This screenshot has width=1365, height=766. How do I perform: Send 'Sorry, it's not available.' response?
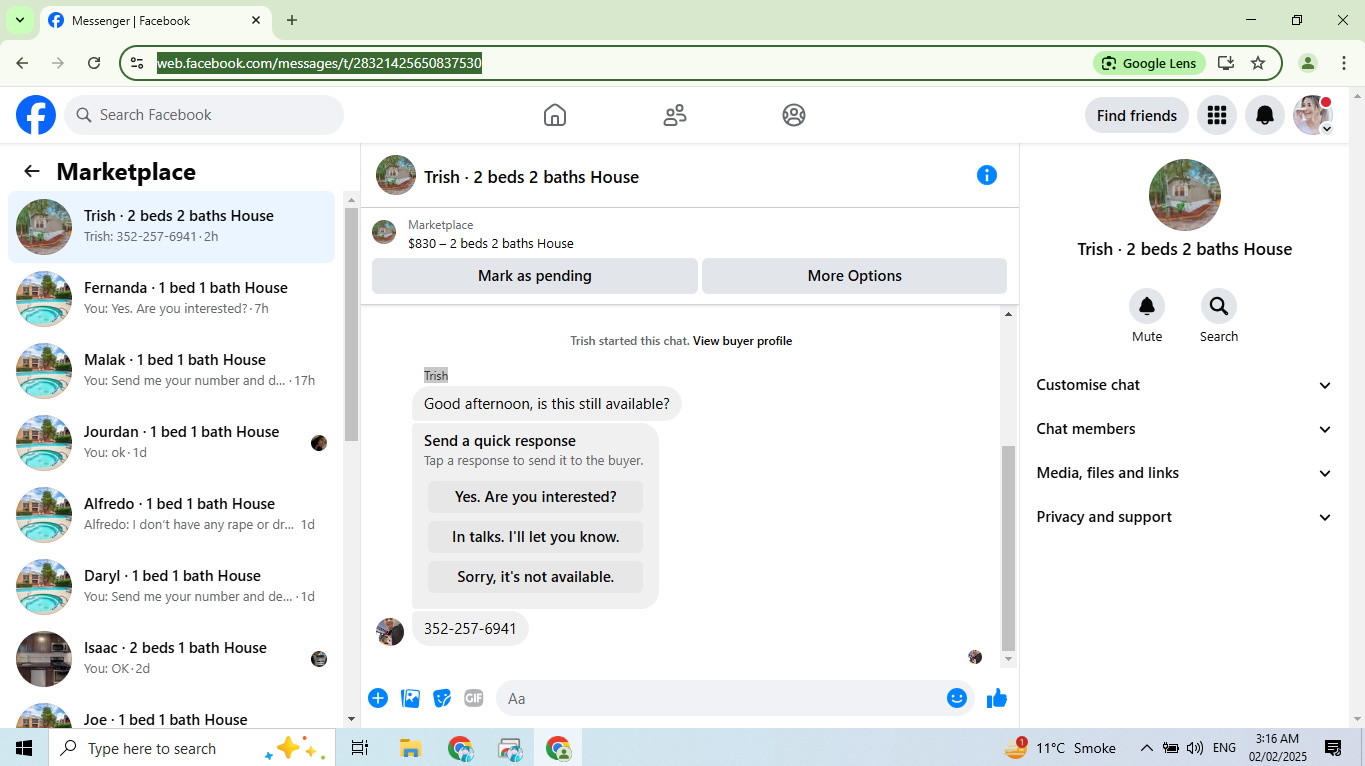pyautogui.click(x=535, y=577)
